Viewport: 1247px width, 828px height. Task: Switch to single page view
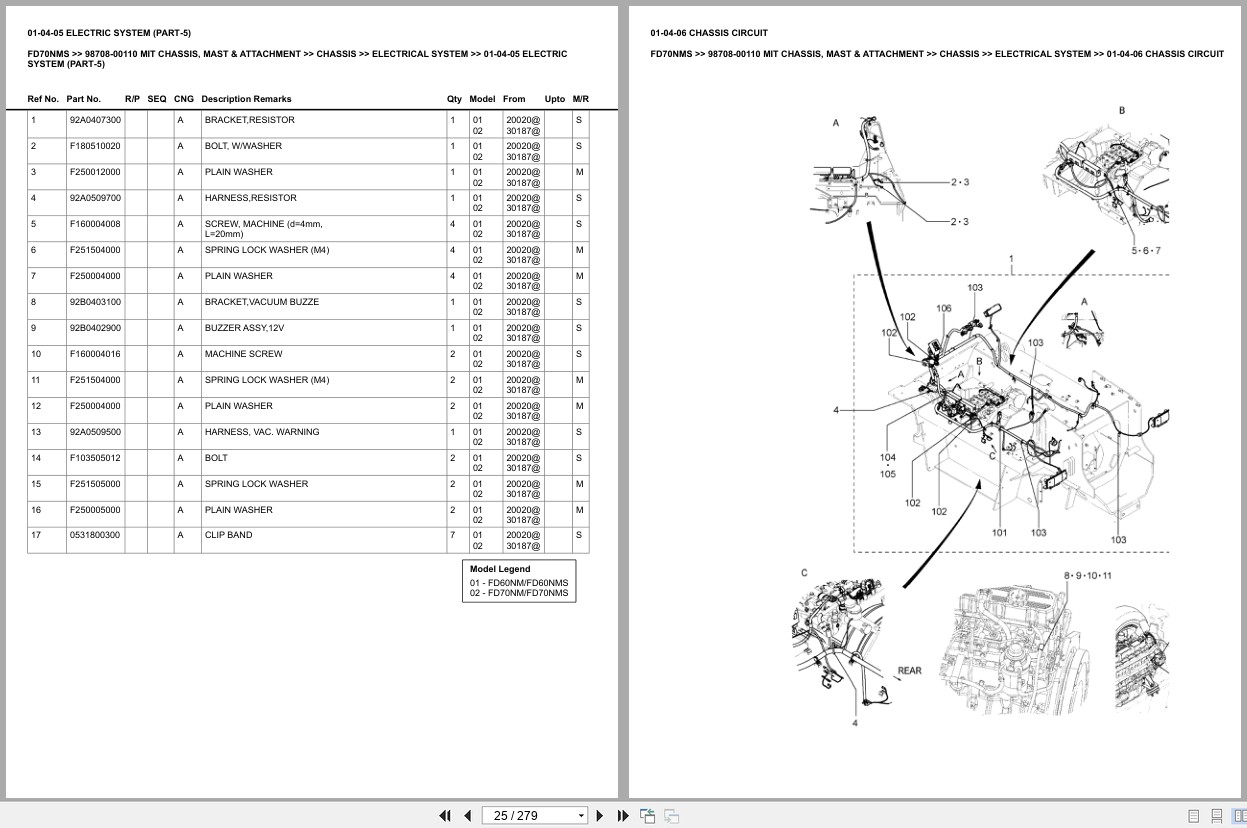[1194, 816]
